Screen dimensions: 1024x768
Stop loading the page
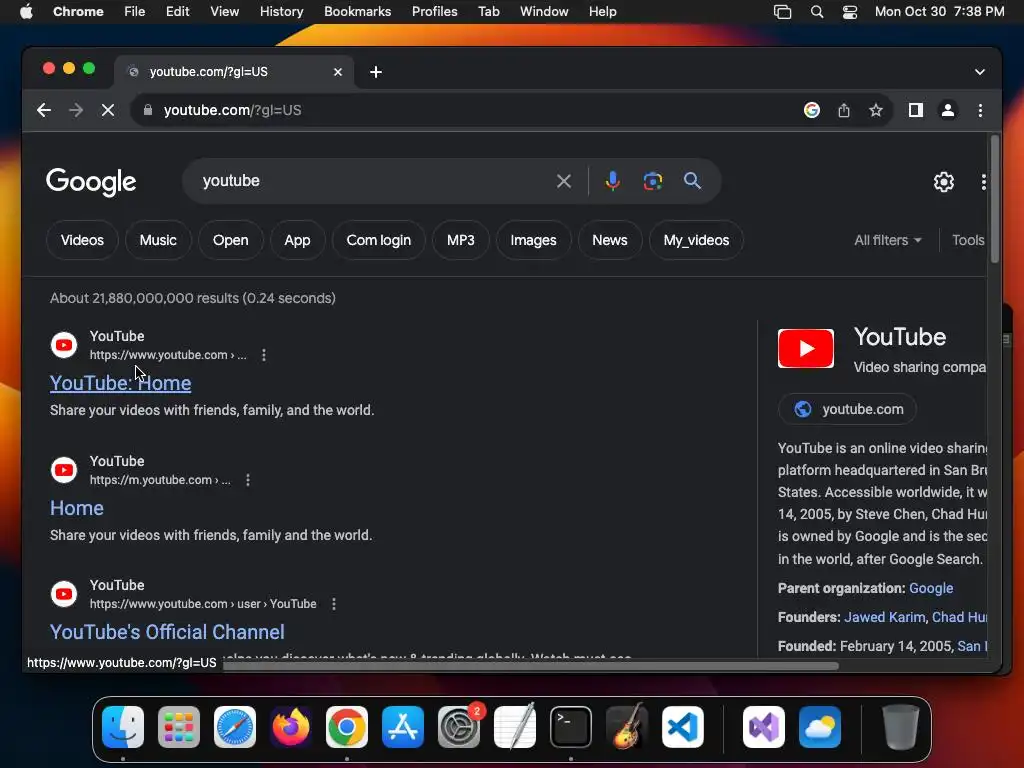108,110
